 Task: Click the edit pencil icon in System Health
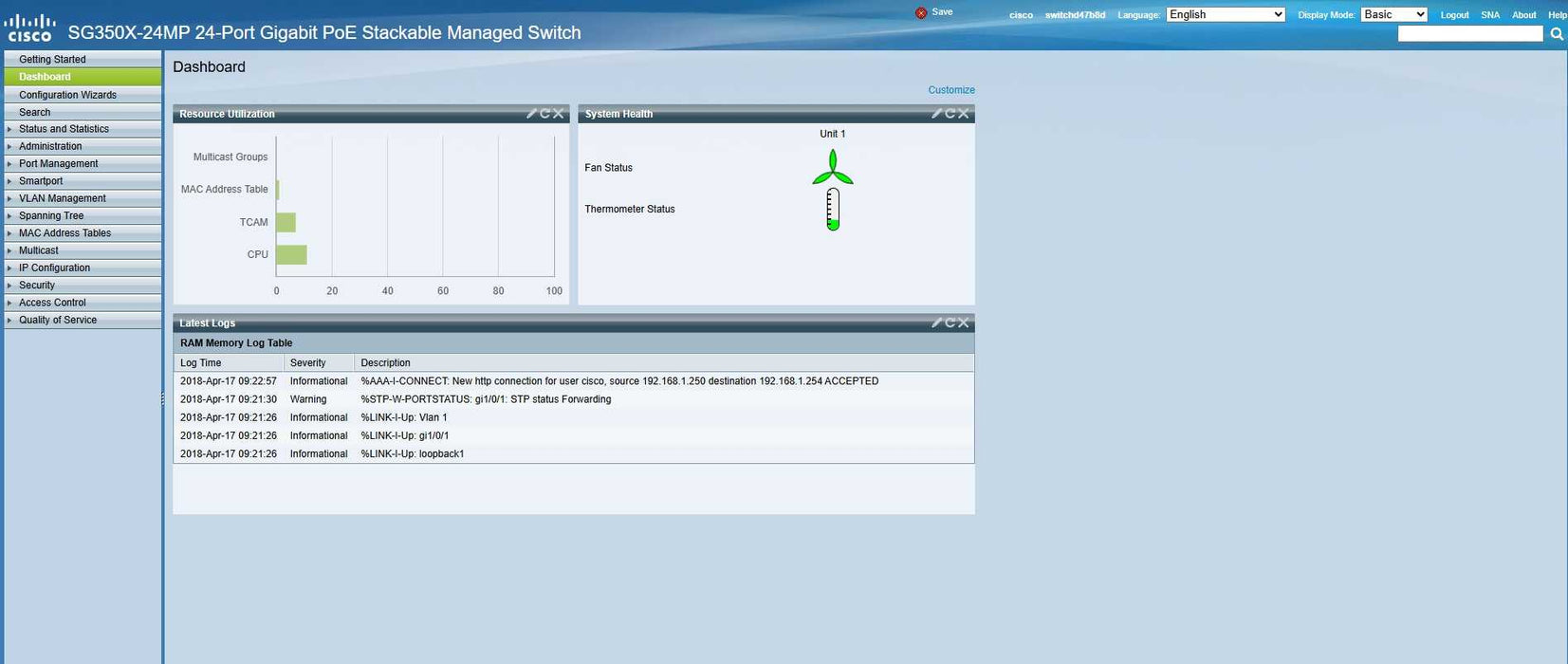tap(936, 114)
